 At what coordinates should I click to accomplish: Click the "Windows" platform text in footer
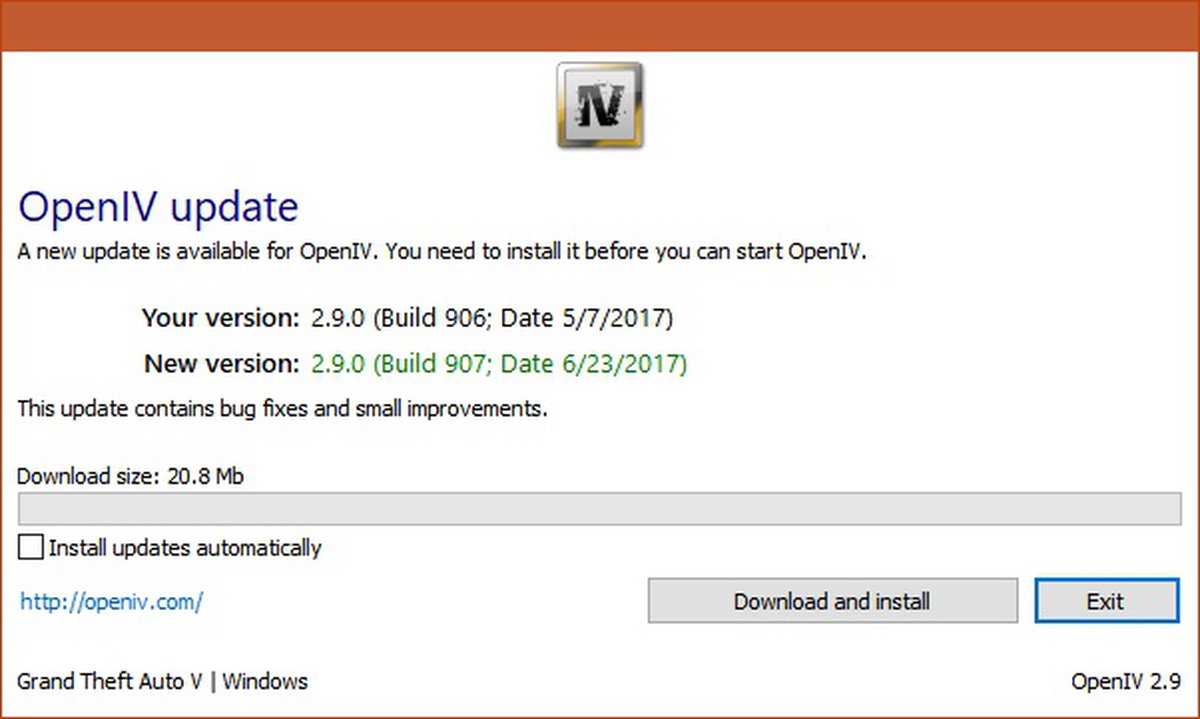click(265, 682)
